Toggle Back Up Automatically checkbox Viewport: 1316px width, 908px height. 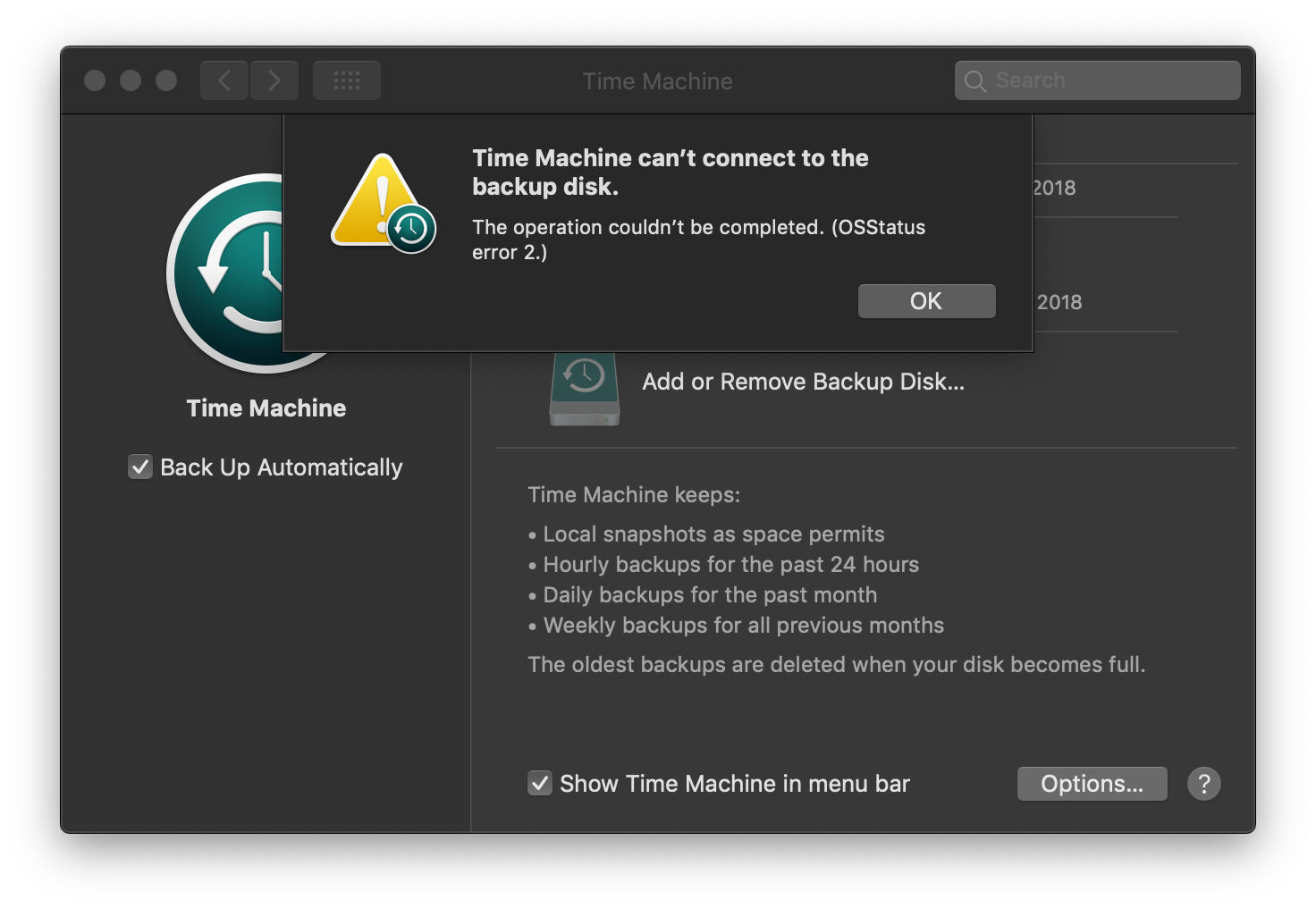pyautogui.click(x=140, y=467)
